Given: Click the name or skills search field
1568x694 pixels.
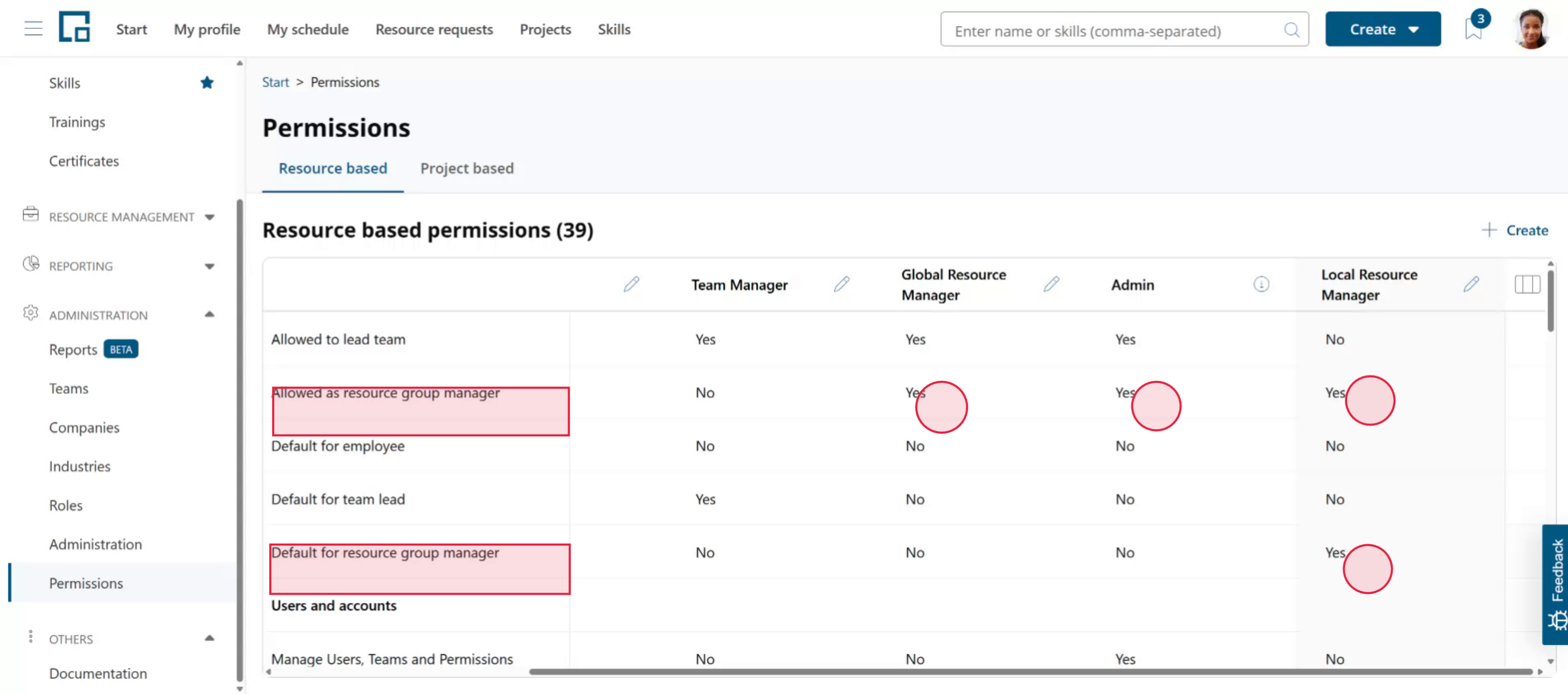Looking at the screenshot, I should pos(1124,29).
